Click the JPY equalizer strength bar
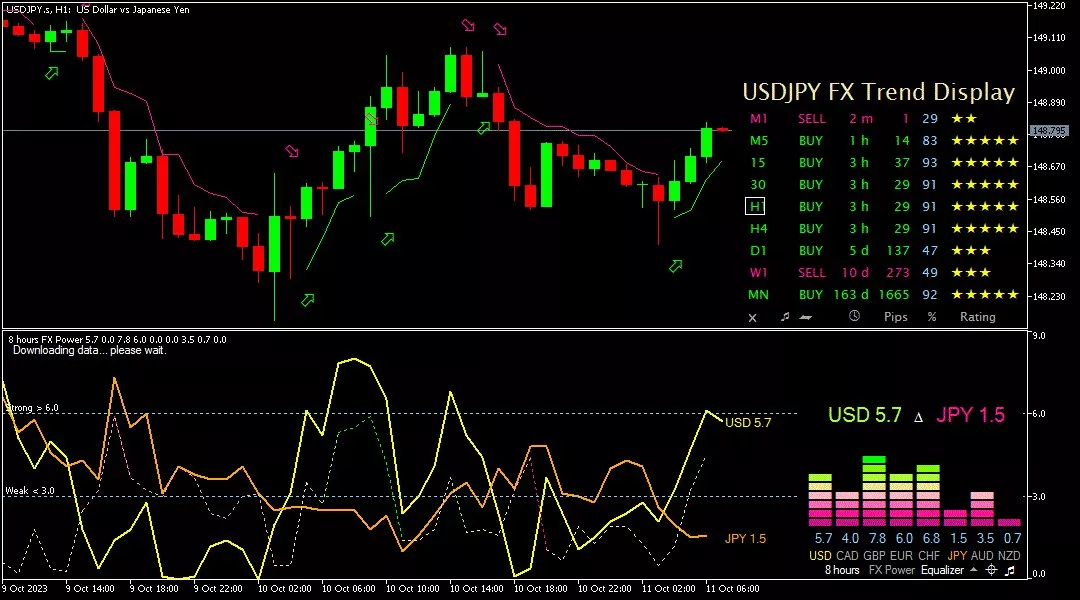Screen dimensions: 1080x600 coord(957,518)
